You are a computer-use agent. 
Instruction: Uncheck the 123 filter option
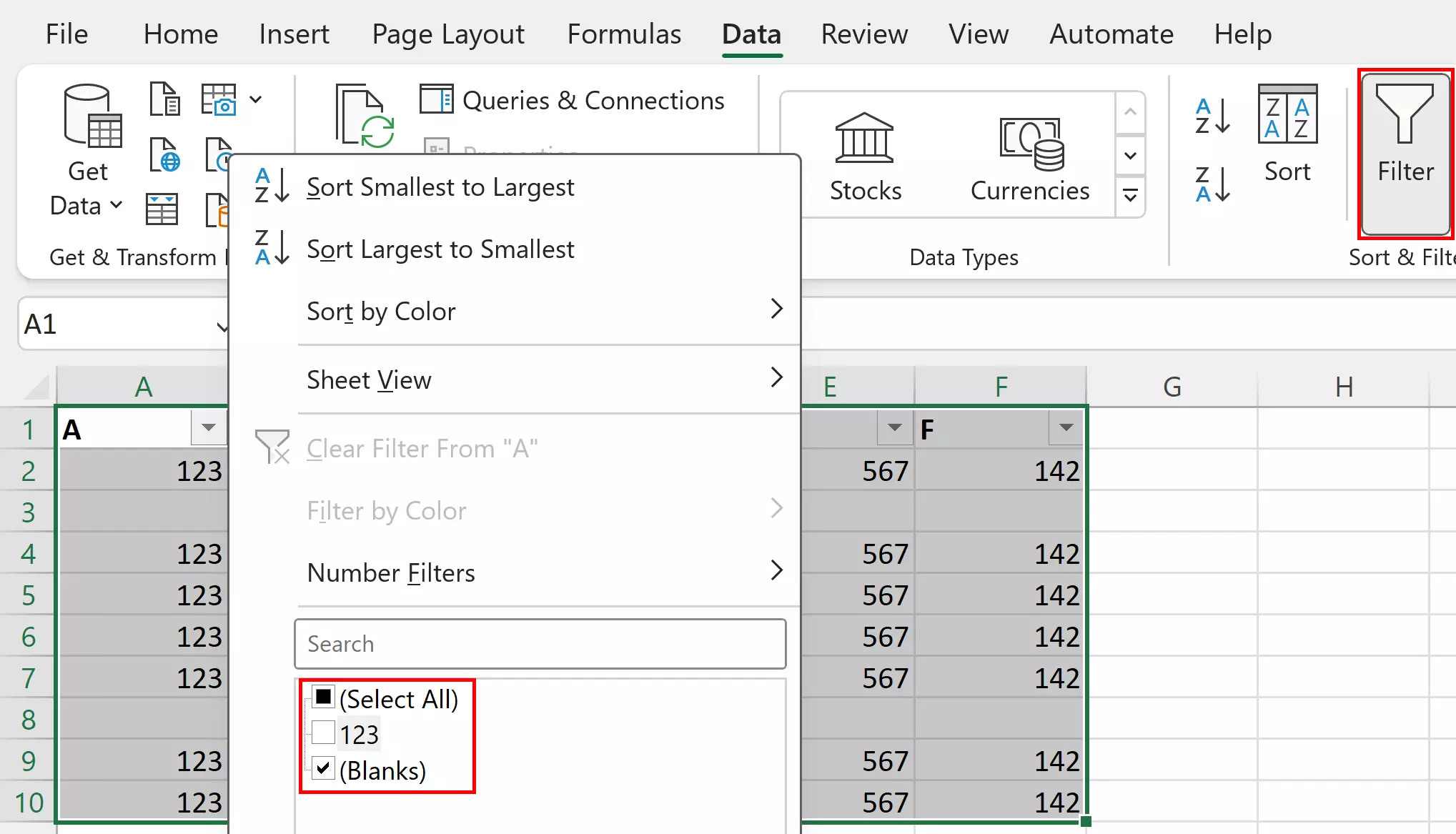pos(322,733)
